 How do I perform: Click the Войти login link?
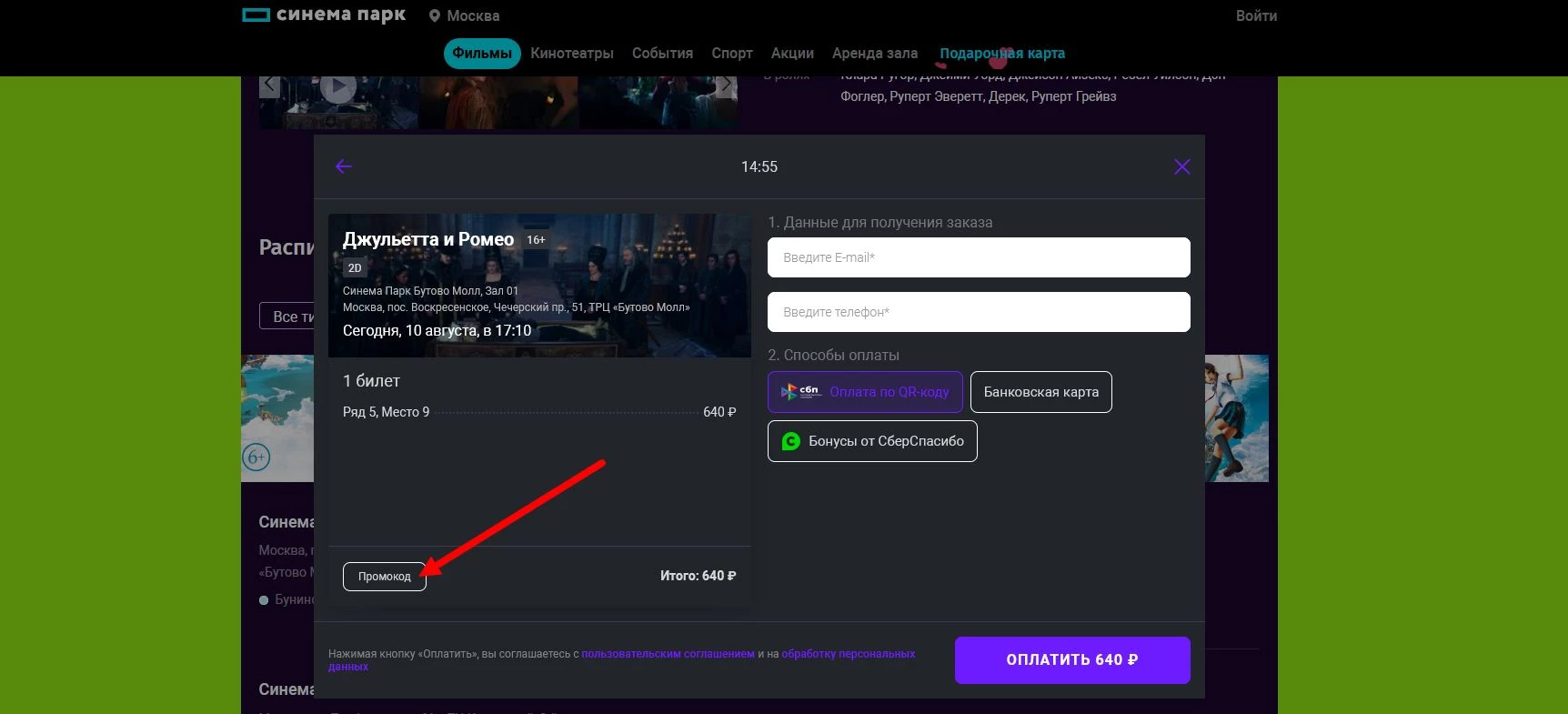1256,16
